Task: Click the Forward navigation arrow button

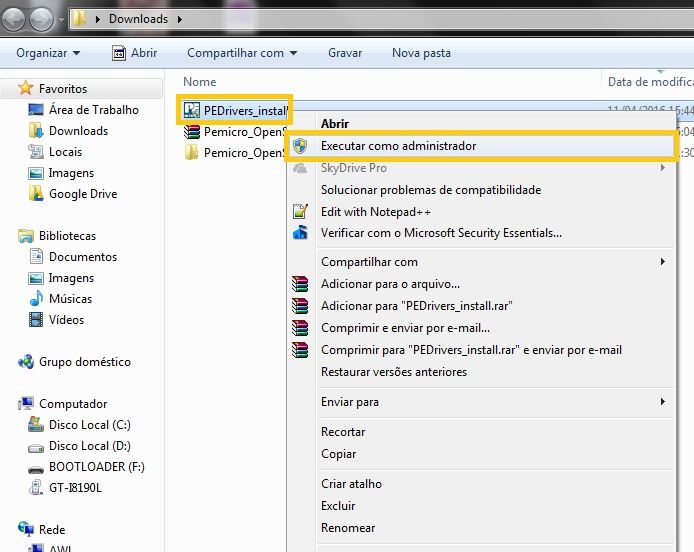Action: 42,19
